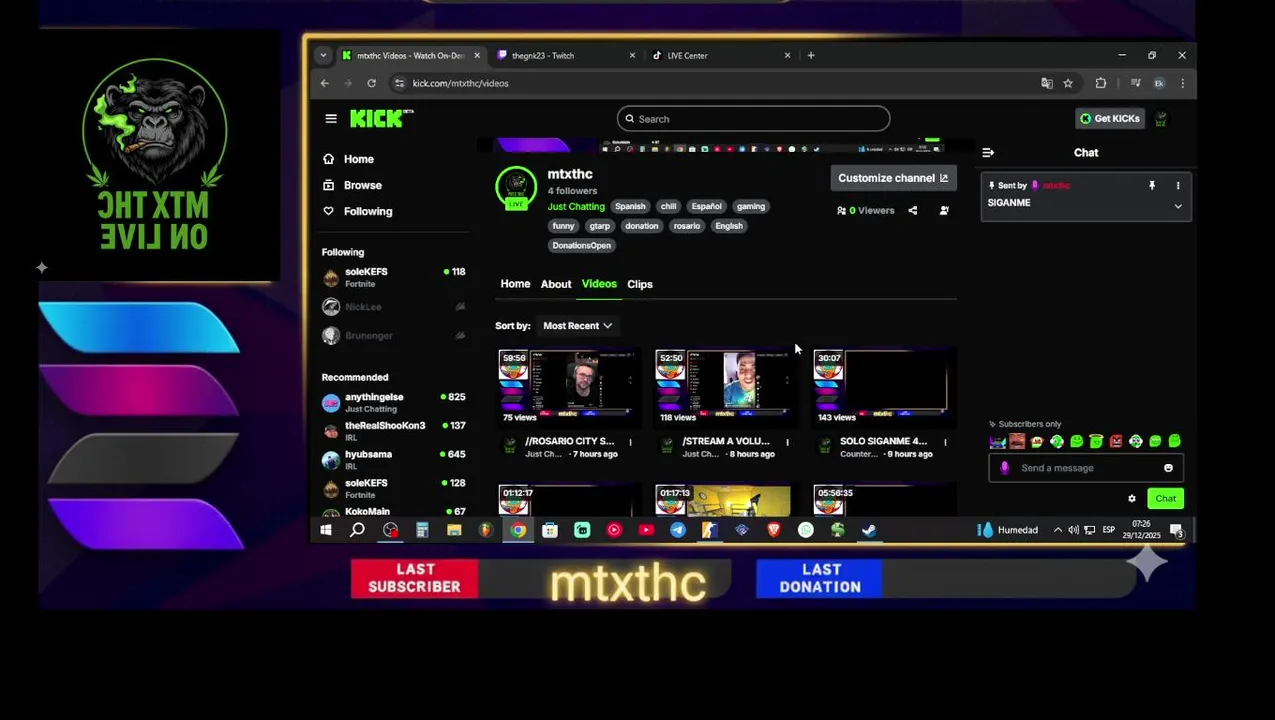Open a new browser tab
Screen dimensions: 1275x720
coord(811,56)
